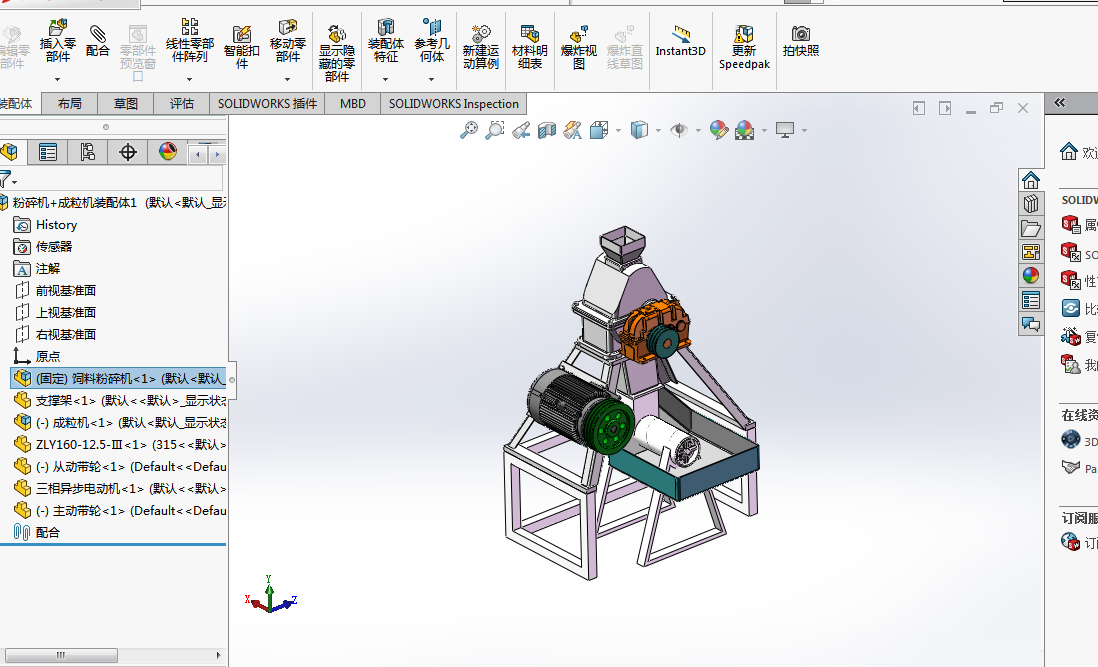Click Apply Scene icon
1098x667 pixels.
[x=744, y=130]
